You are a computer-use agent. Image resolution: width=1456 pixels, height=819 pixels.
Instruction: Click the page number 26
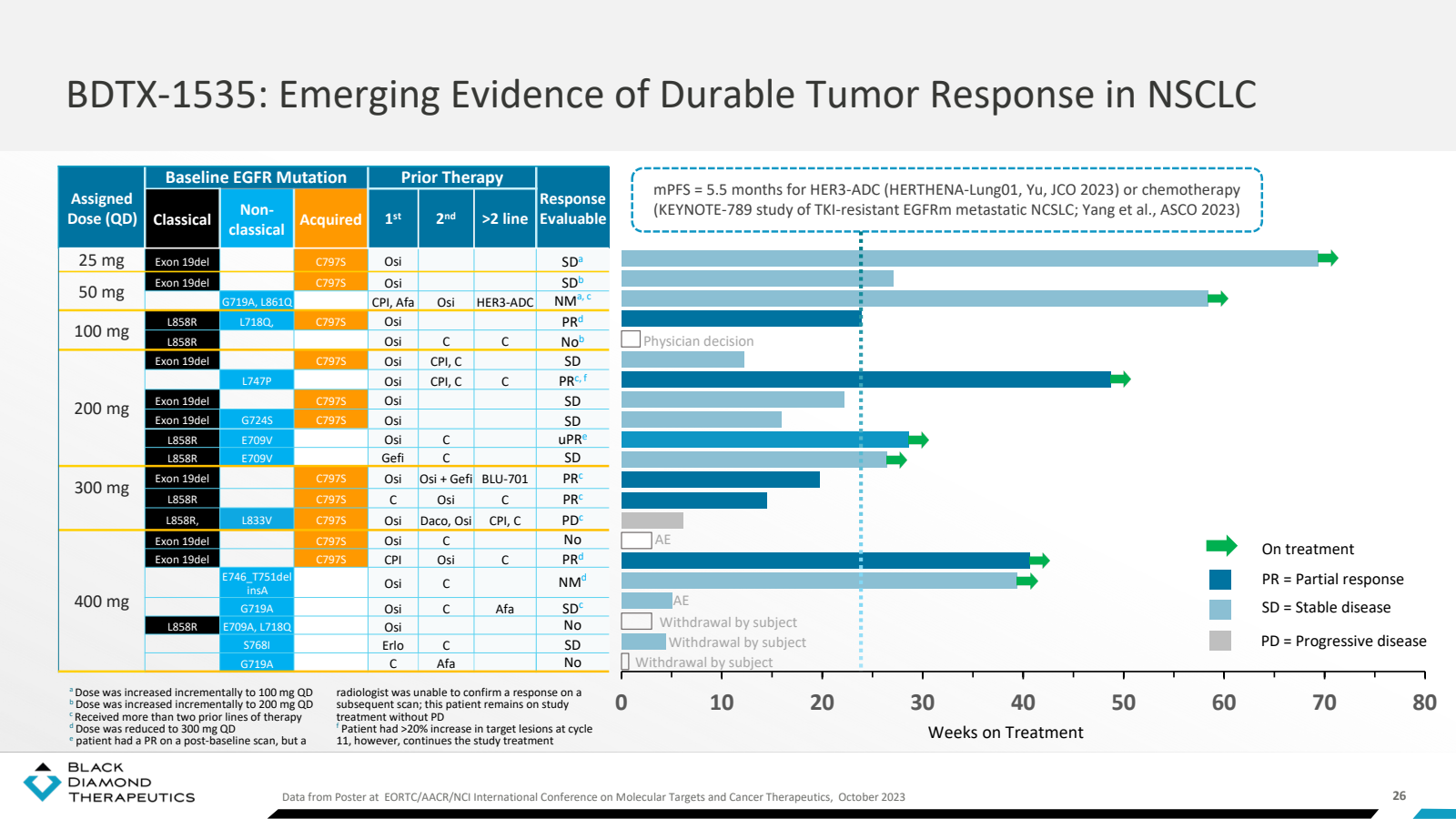(x=1399, y=795)
